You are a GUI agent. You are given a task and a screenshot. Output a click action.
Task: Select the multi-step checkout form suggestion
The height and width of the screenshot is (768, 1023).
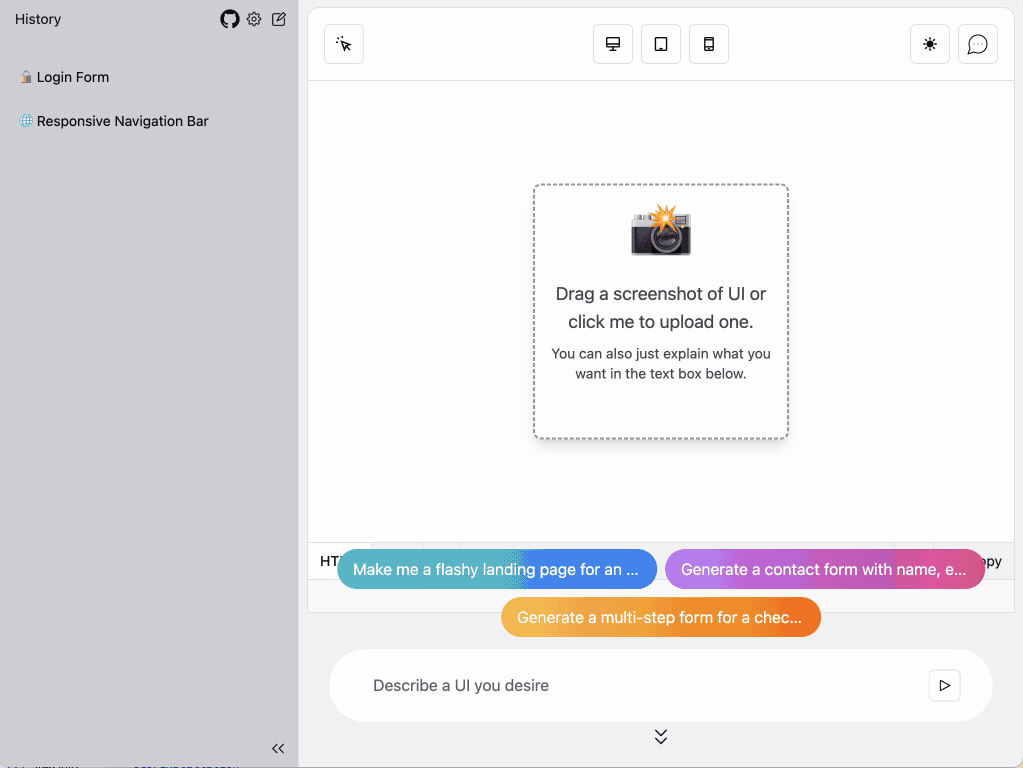click(x=660, y=617)
